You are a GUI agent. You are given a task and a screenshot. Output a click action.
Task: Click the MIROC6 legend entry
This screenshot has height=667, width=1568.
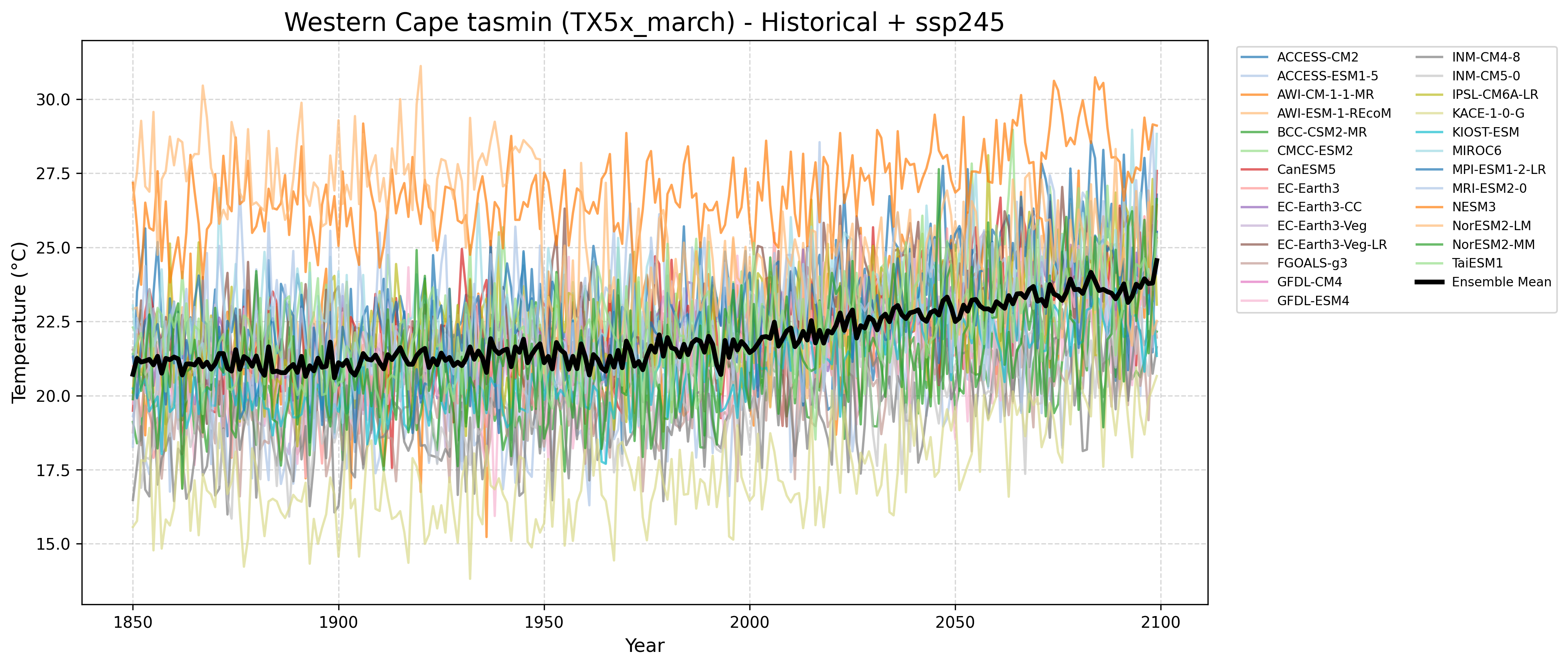coord(1477,151)
